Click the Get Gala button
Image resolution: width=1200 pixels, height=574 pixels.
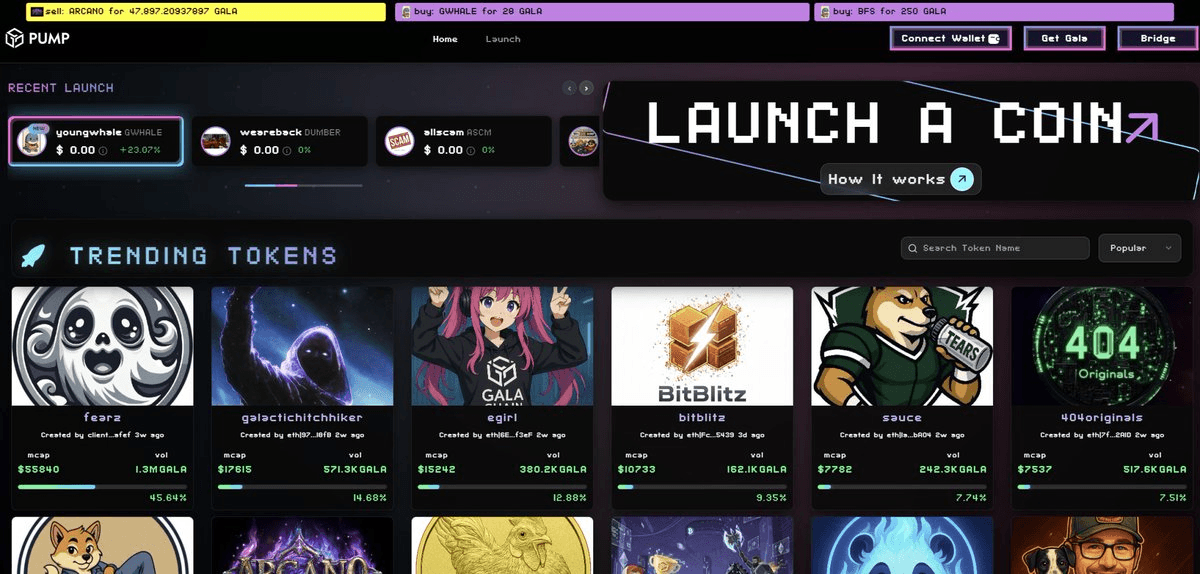click(x=1064, y=38)
